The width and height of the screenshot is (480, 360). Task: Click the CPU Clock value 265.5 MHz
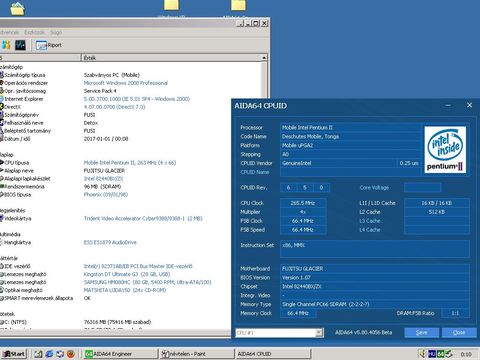tap(303, 203)
